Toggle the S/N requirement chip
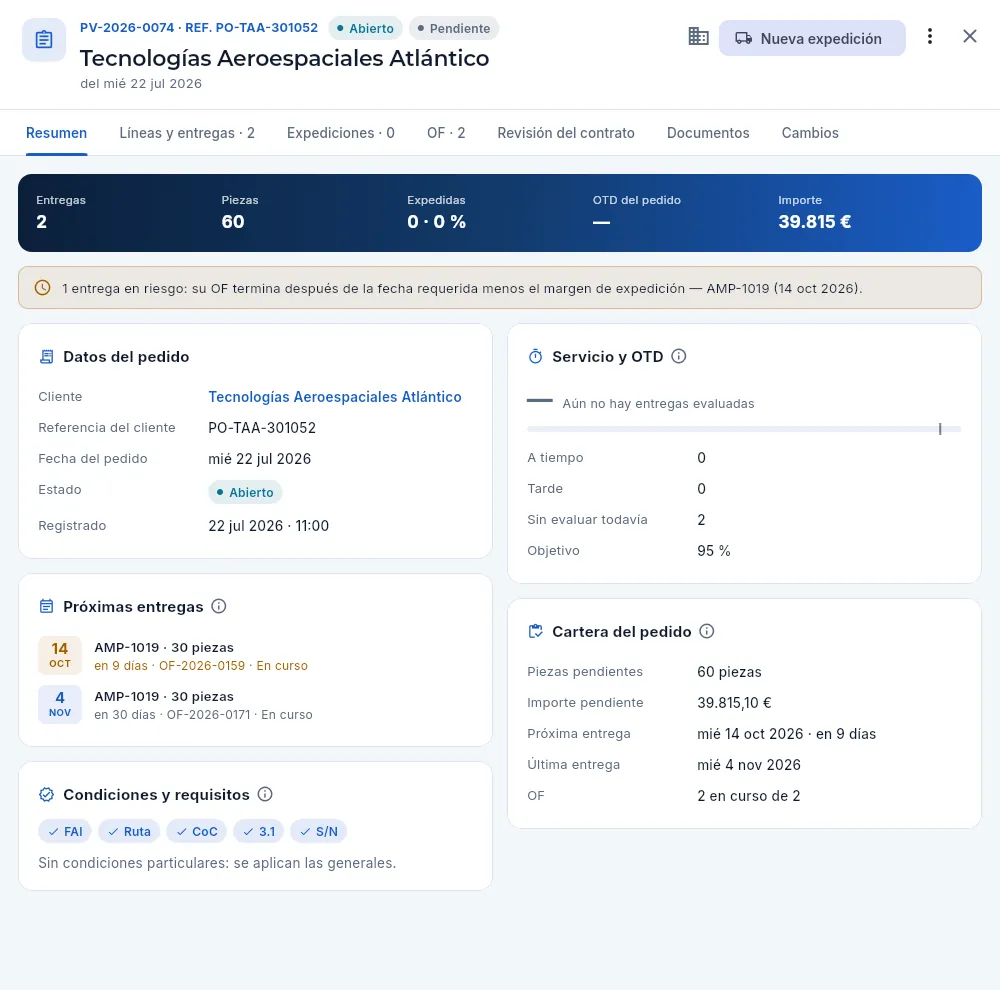The image size is (1000, 990). point(318,831)
